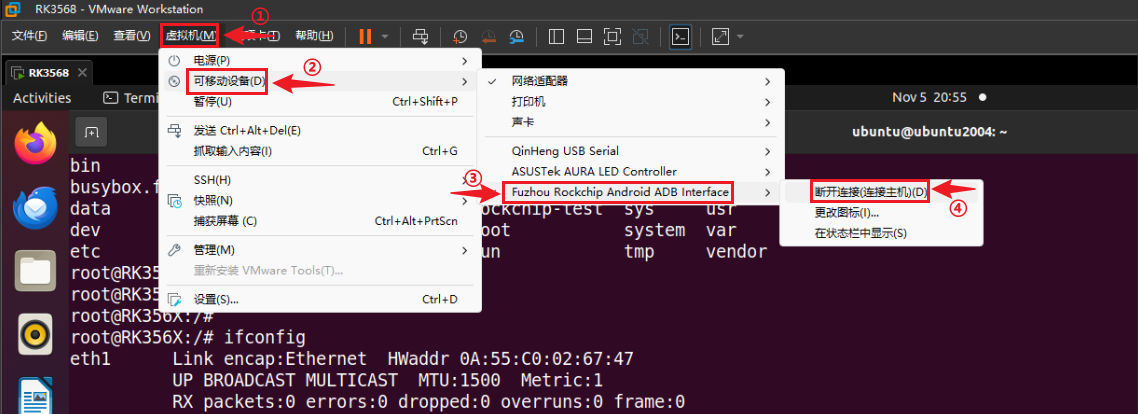This screenshot has height=414, width=1138.
Task: Click 更改图标(I)... option
Action: coord(846,212)
